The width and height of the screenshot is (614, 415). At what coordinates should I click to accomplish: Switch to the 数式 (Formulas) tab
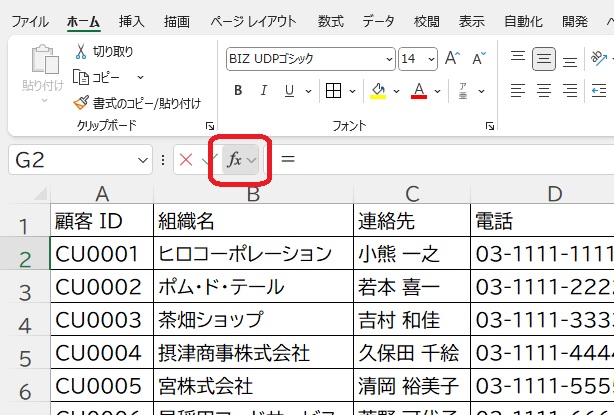[x=330, y=20]
